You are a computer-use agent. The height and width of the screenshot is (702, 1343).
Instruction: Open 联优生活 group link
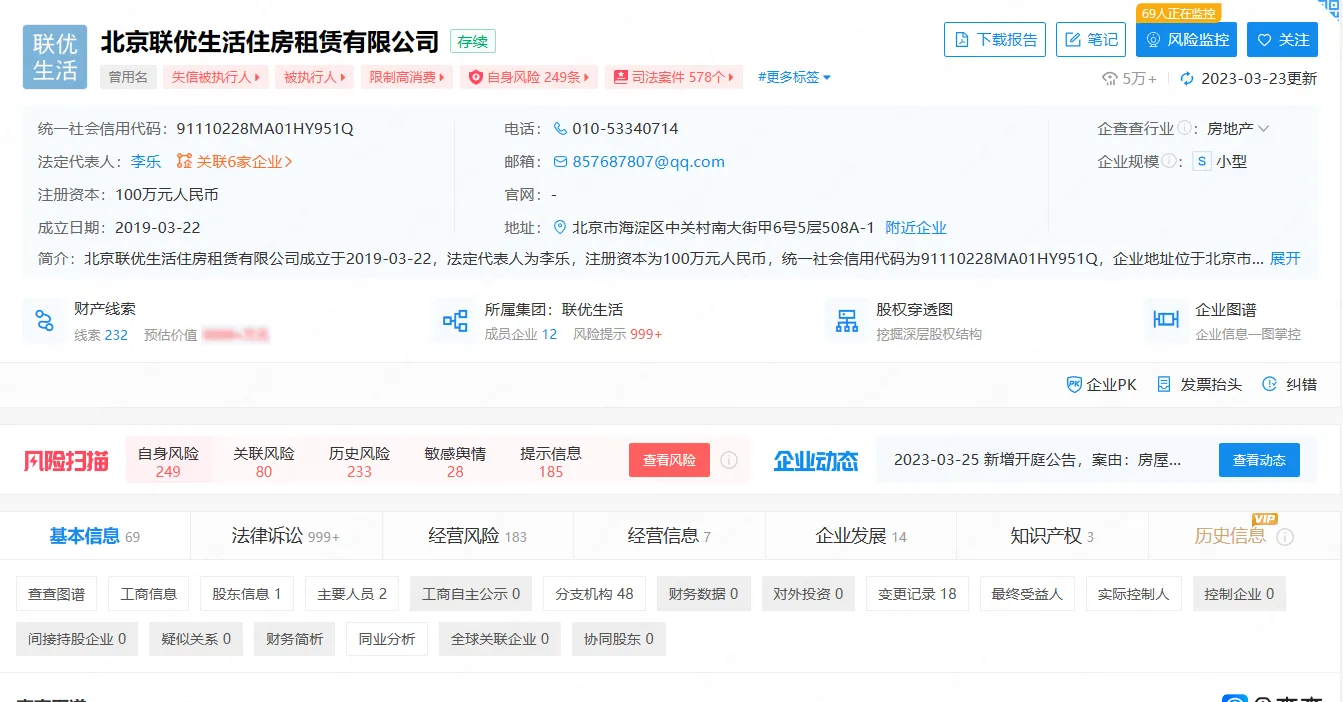pyautogui.click(x=592, y=309)
